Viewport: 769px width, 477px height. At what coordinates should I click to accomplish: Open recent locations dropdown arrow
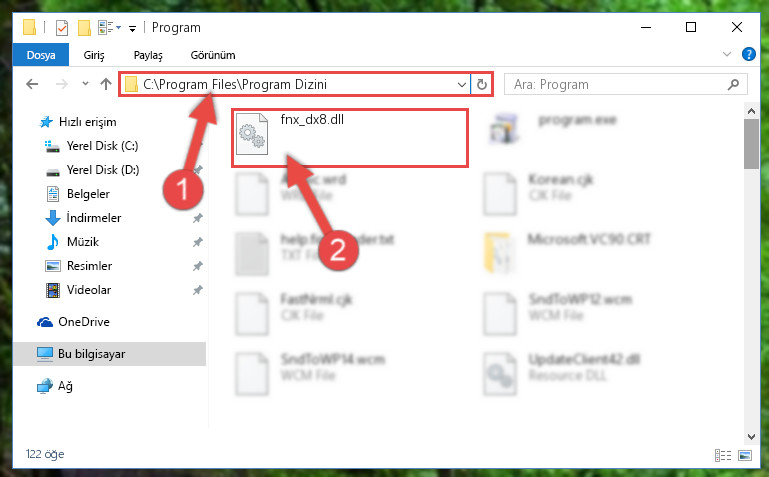85,84
